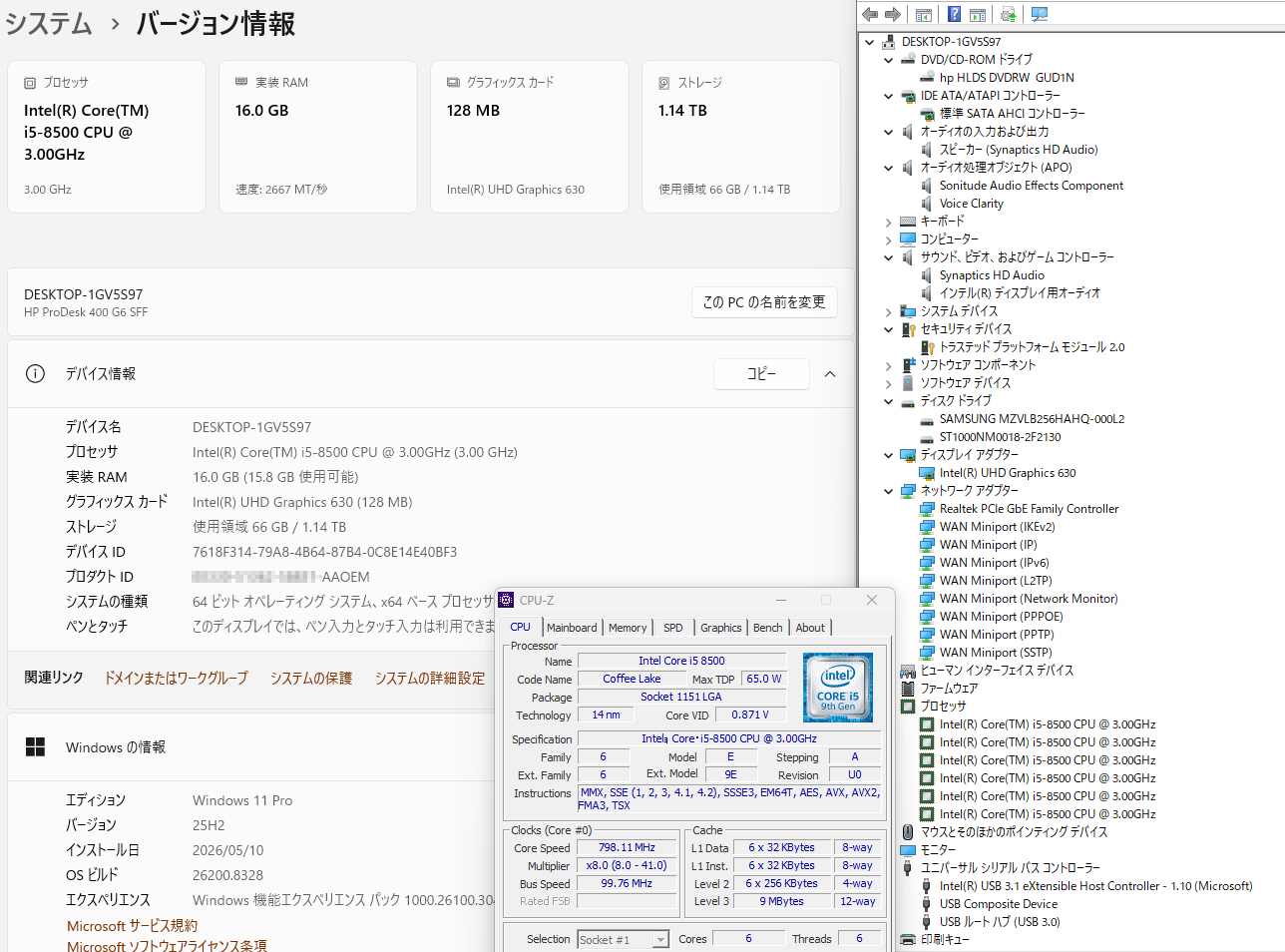Open the About tab in CPU-Z

click(x=810, y=628)
